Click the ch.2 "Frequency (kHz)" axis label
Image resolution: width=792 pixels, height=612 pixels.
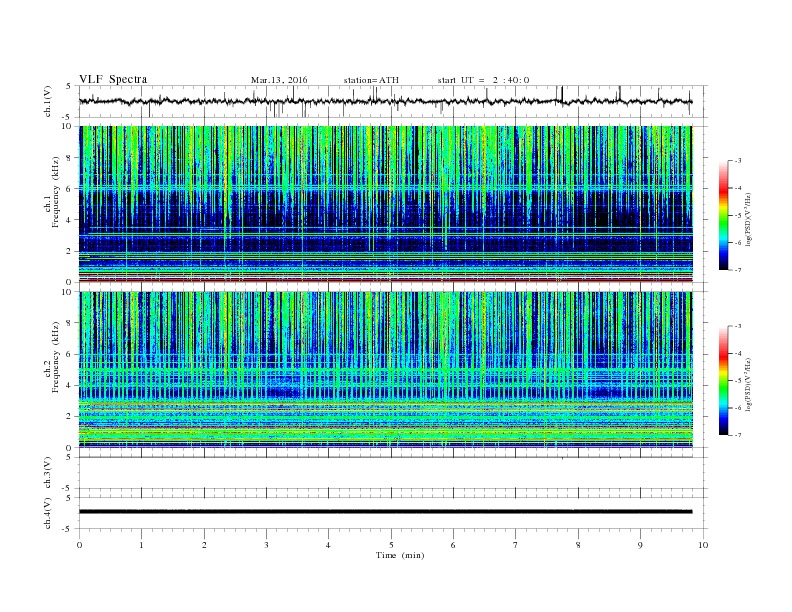[56, 356]
